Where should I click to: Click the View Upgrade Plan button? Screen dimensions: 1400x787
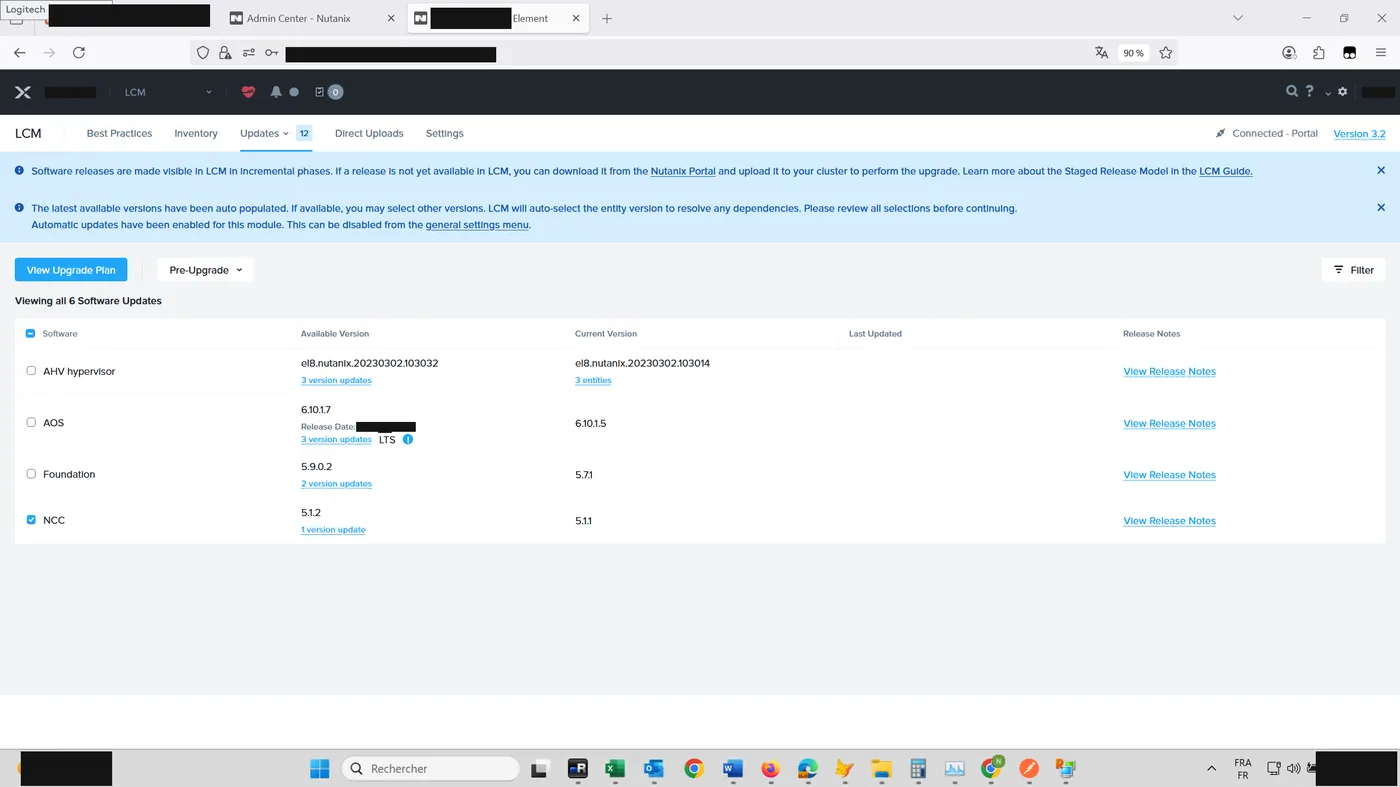pyautogui.click(x=71, y=270)
